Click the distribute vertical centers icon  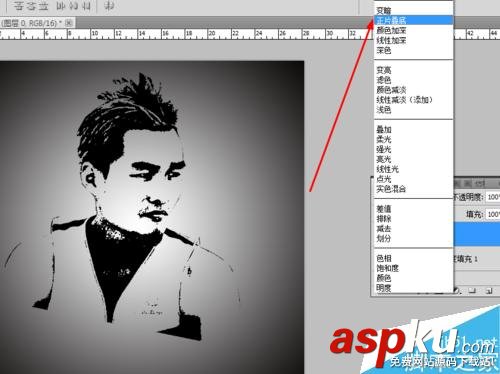point(32,6)
